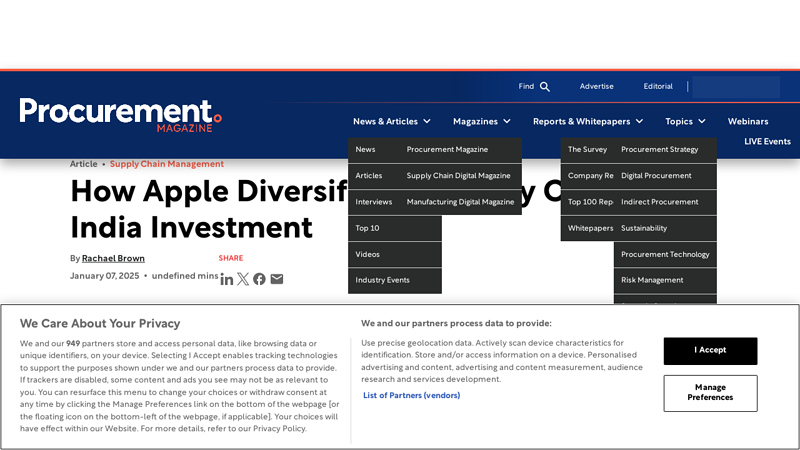This screenshot has height=450, width=800.
Task: Open Manufacturing Digital Magazine entry
Action: 461,202
